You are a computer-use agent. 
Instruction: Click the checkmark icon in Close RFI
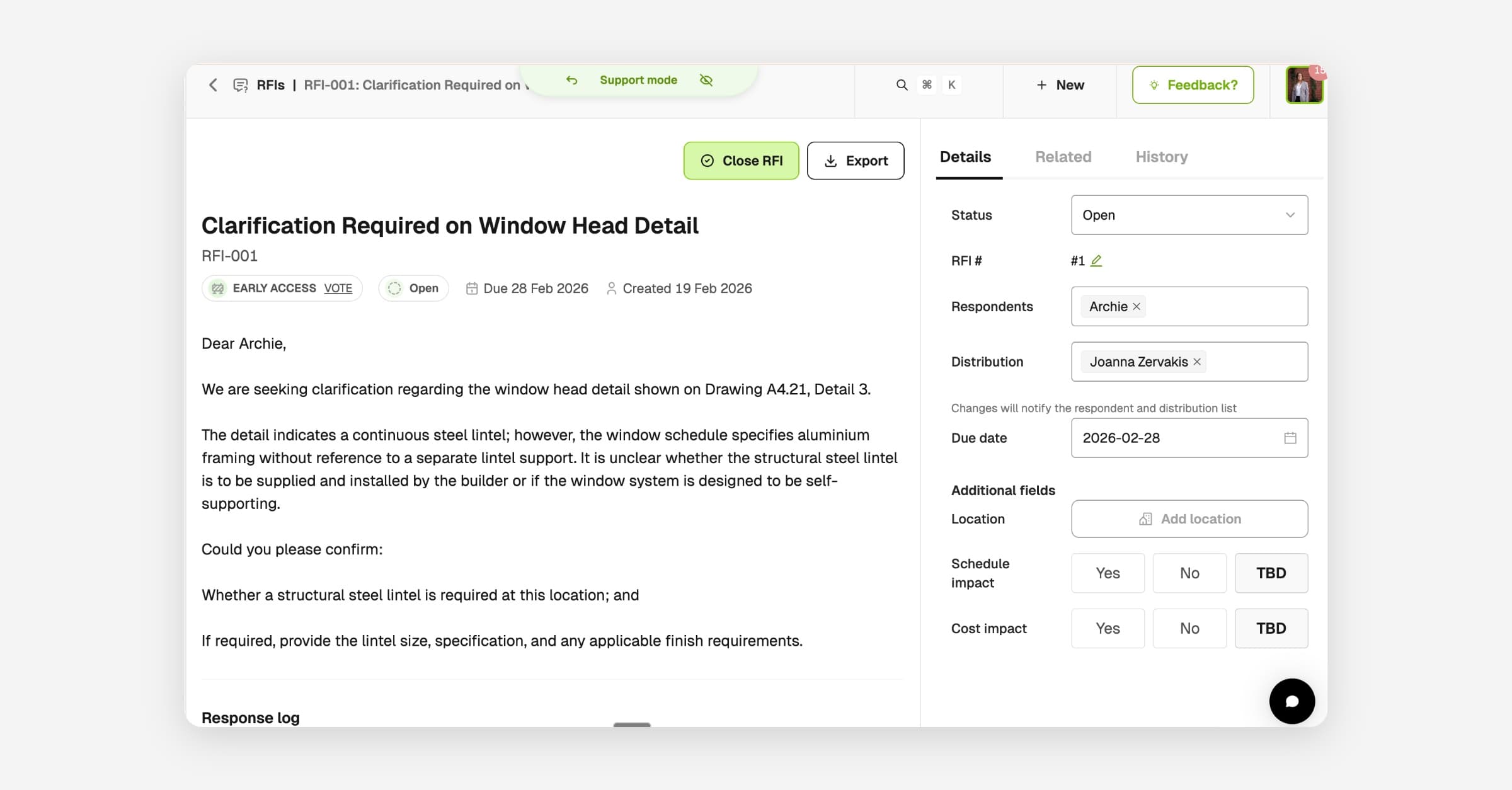(707, 161)
